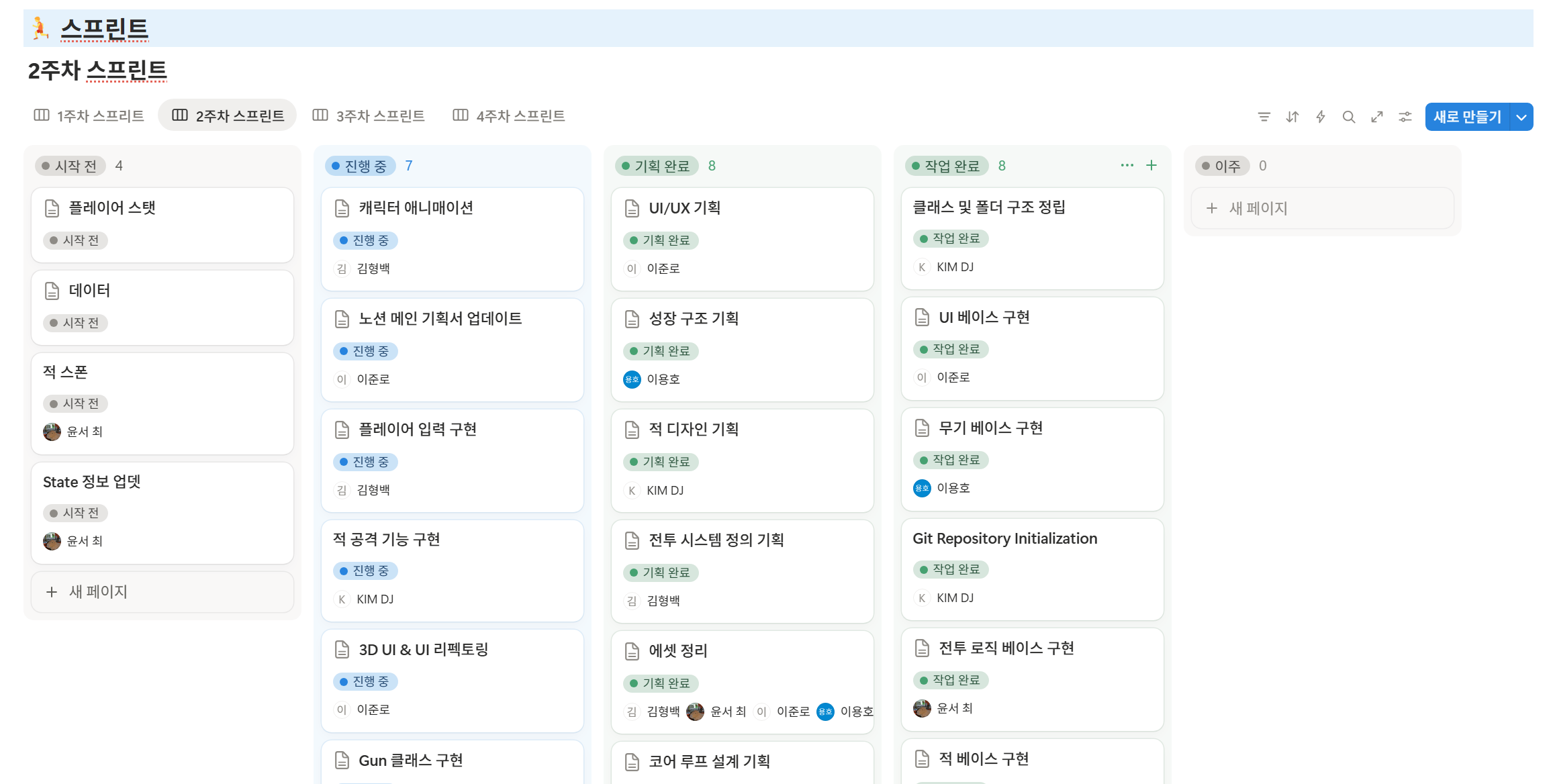Click the running-person 스프린트 page icon

point(40,28)
